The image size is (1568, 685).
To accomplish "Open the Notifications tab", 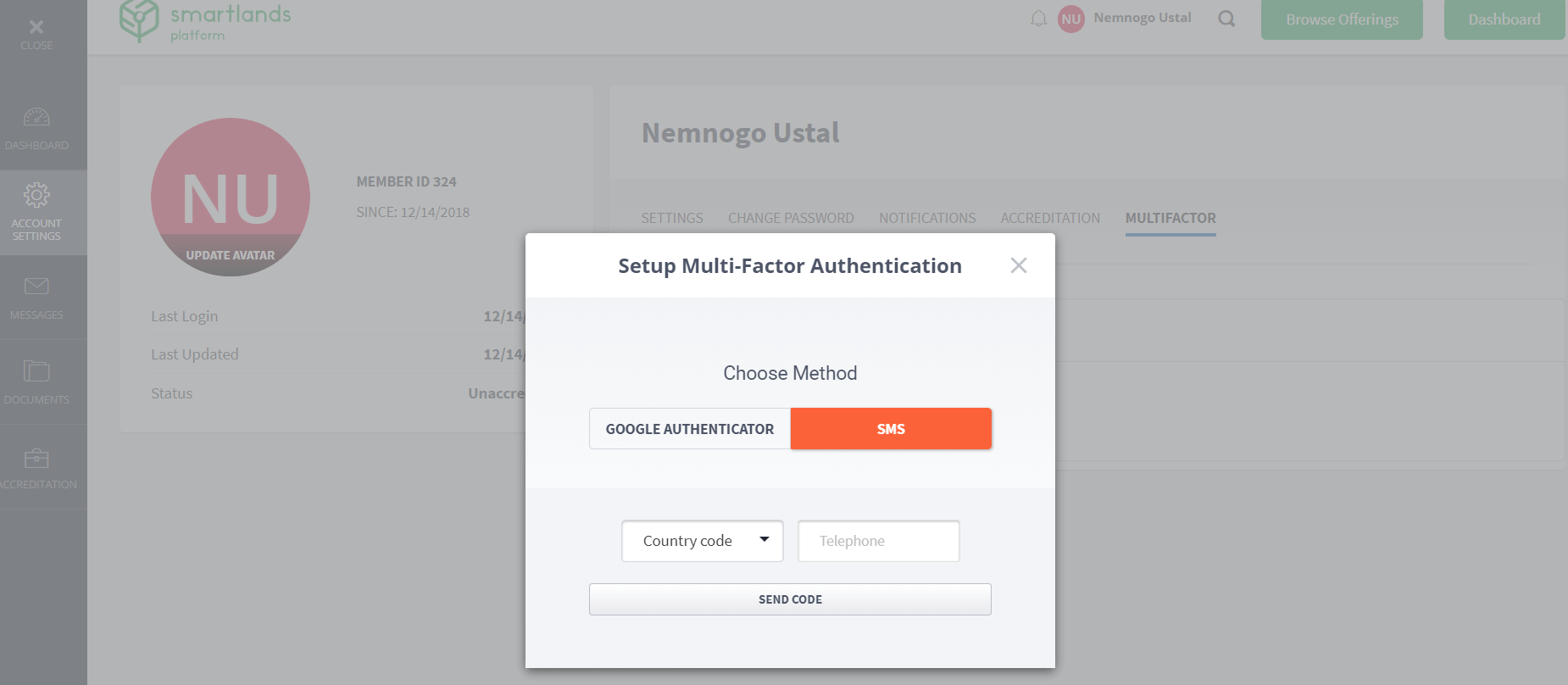I will pos(927,218).
